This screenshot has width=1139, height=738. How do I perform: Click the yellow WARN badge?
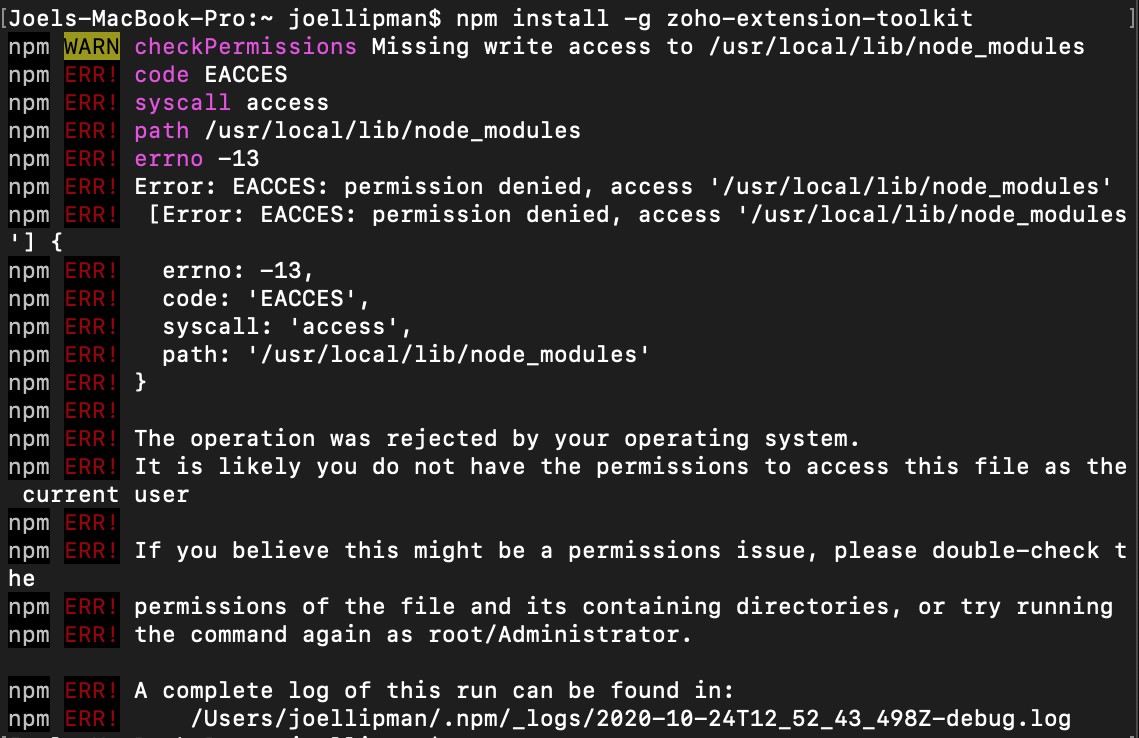[x=92, y=47]
